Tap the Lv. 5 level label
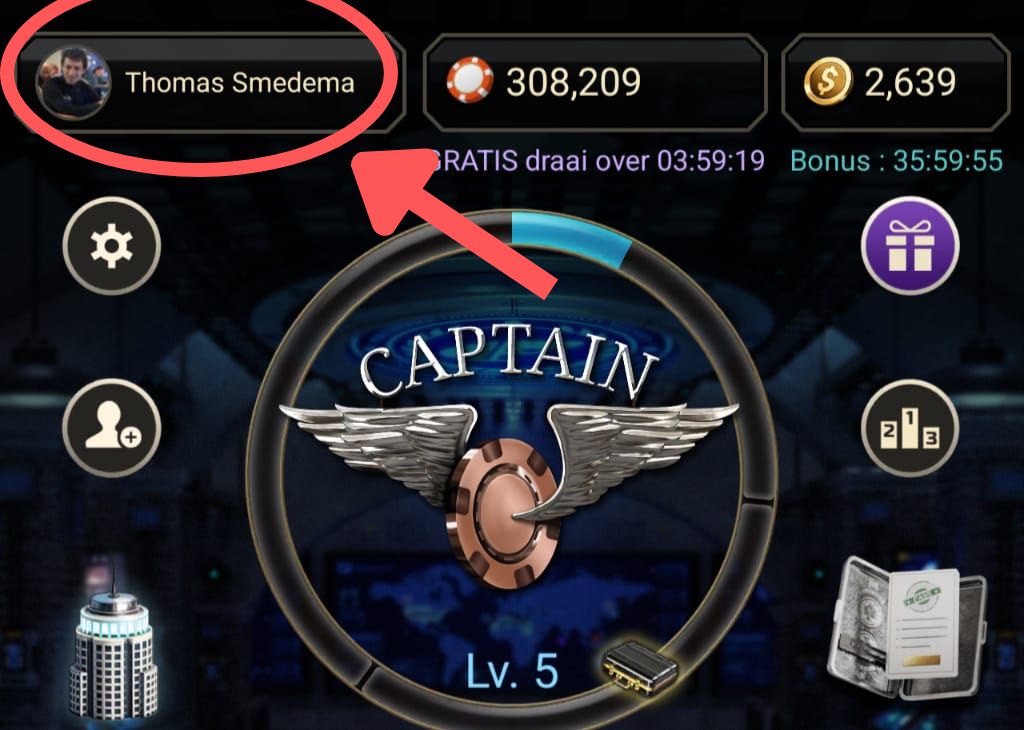Viewport: 1024px width, 730px height. [x=513, y=671]
